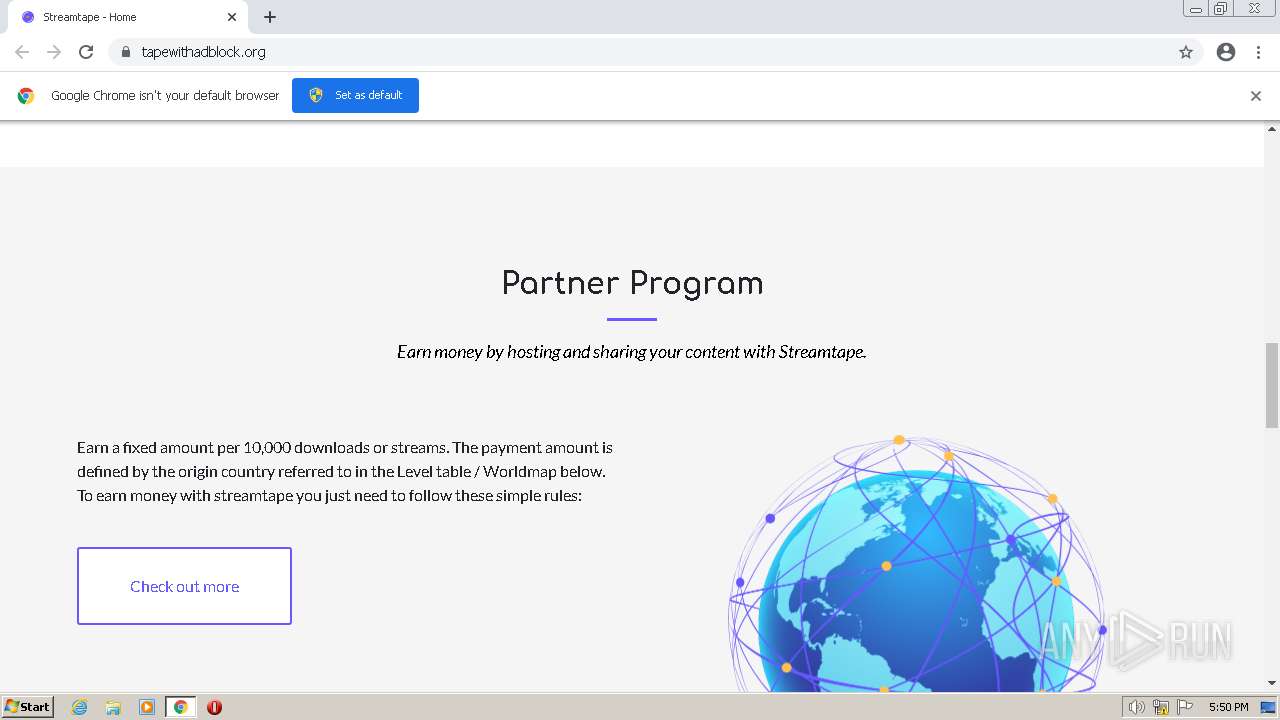Viewport: 1280px width, 720px height.
Task: Click the Chrome logo in the notification bar
Action: tap(26, 96)
